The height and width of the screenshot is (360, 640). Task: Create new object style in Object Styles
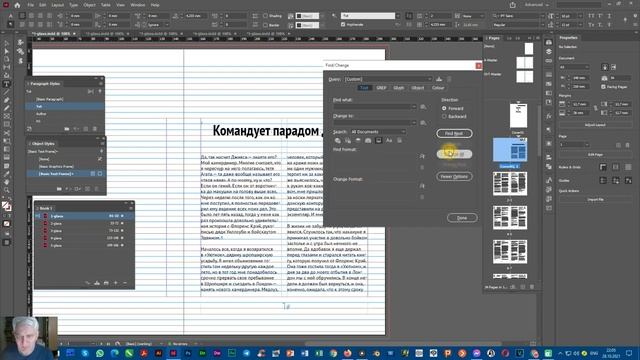click(87, 189)
